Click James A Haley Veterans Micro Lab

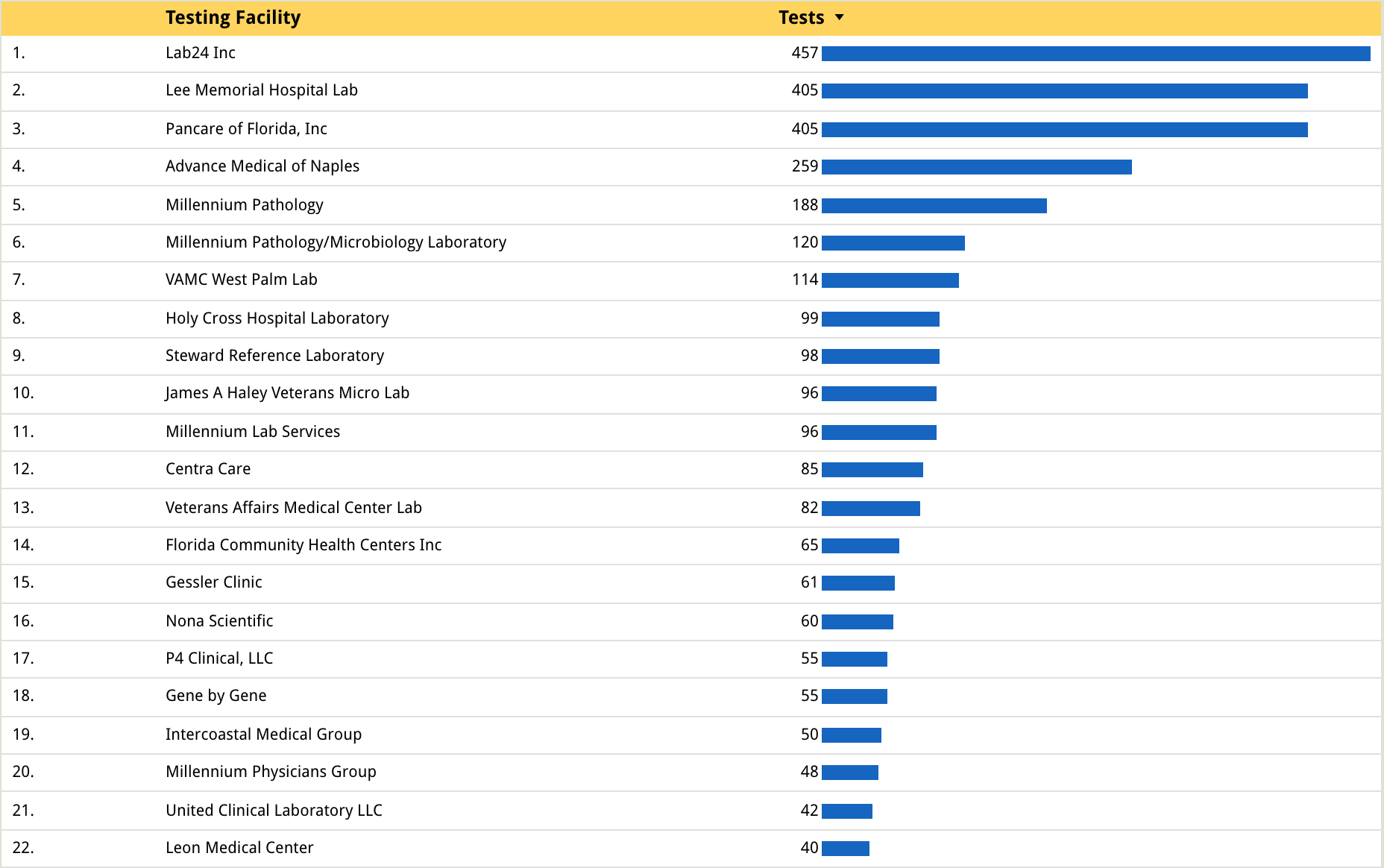[x=287, y=393]
